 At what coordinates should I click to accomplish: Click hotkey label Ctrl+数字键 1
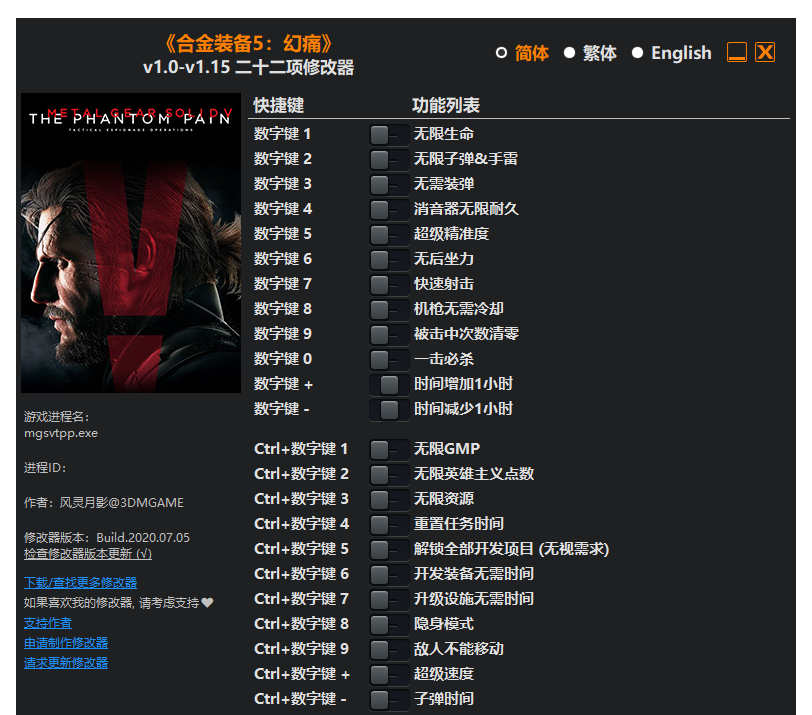[301, 449]
